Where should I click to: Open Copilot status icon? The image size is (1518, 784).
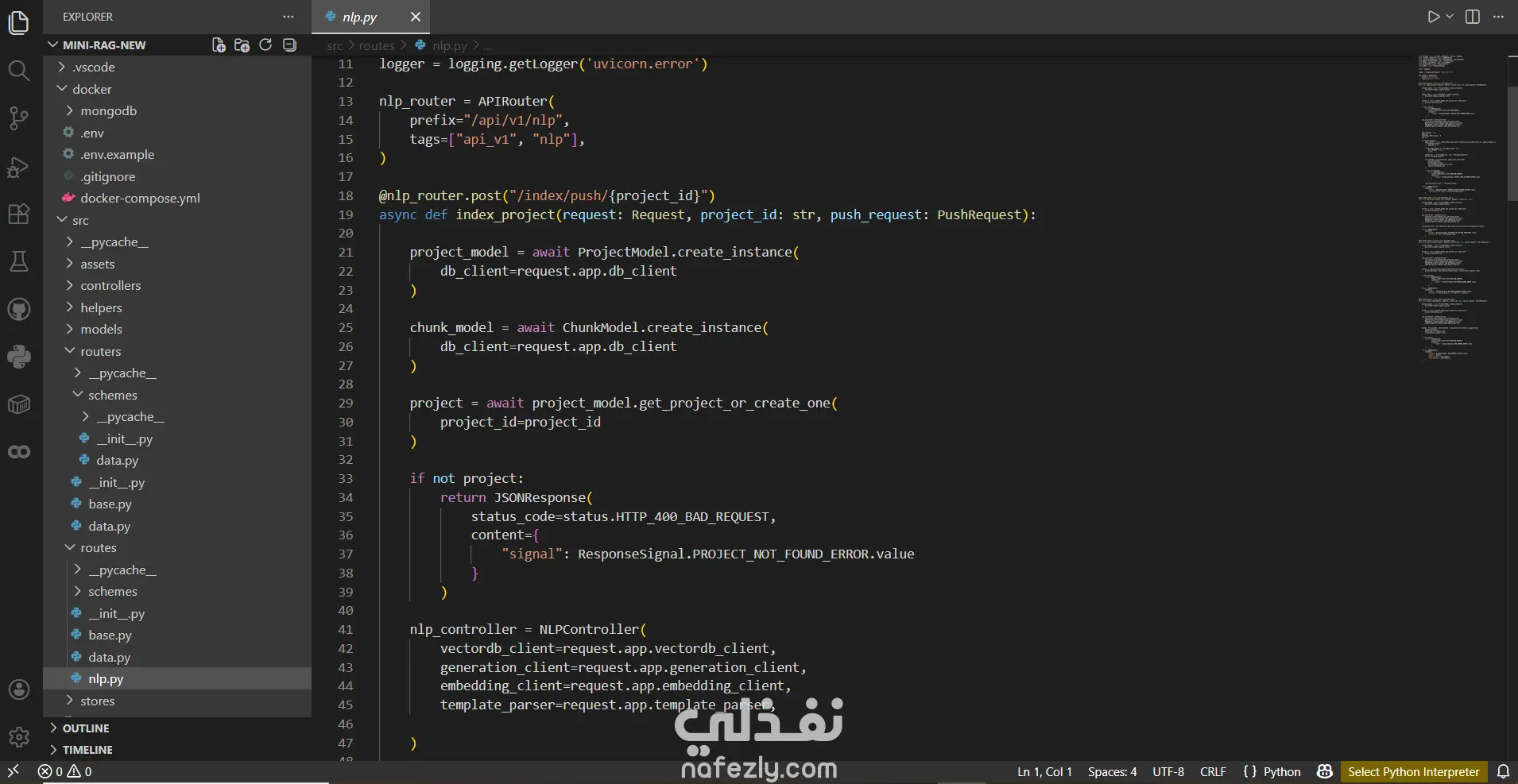(1324, 771)
